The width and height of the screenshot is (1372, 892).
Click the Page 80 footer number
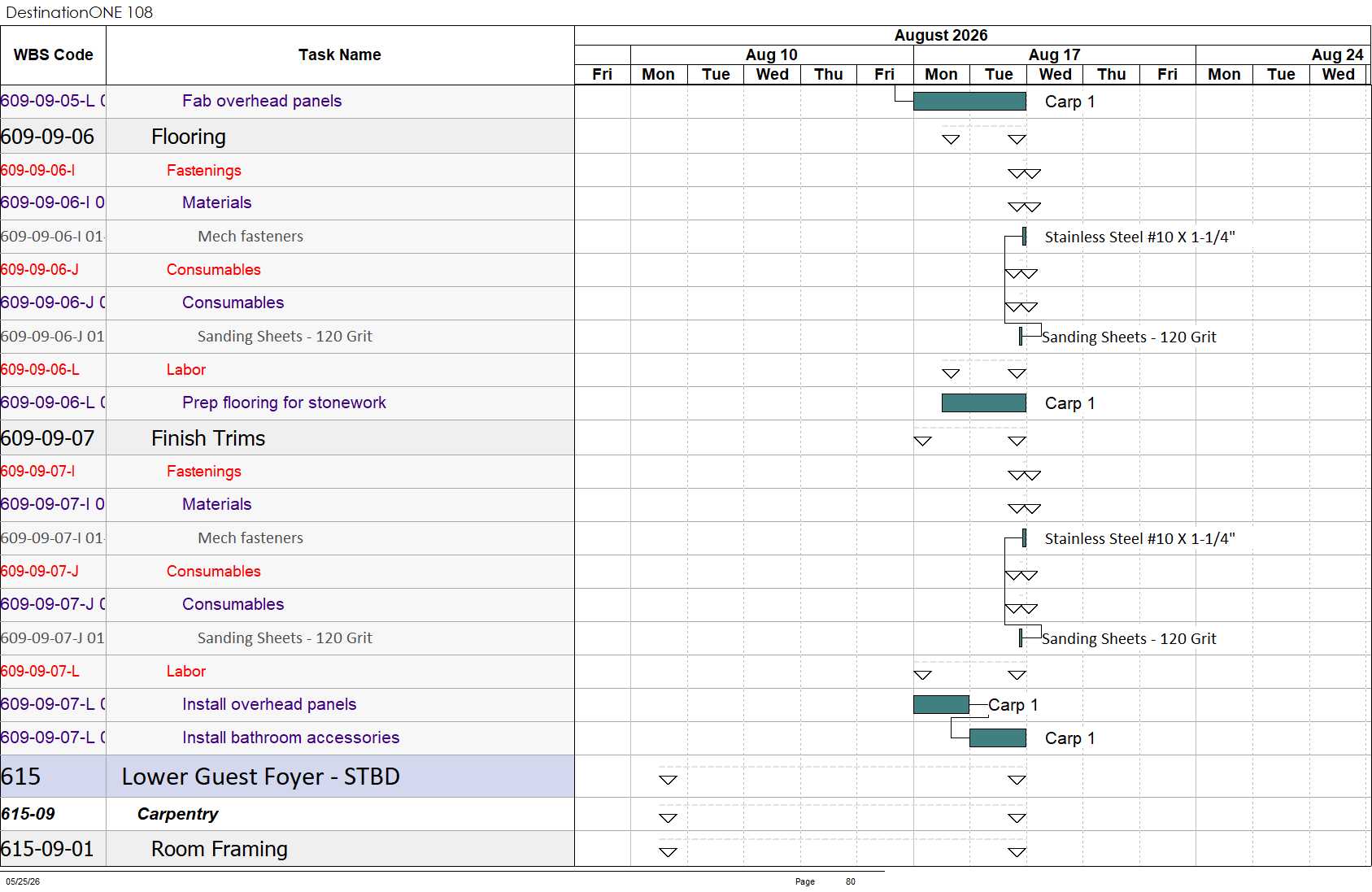click(851, 881)
